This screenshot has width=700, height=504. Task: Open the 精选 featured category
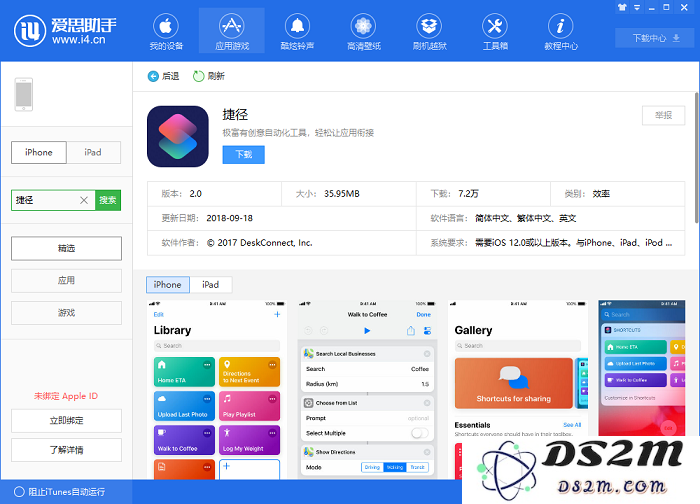tap(67, 248)
